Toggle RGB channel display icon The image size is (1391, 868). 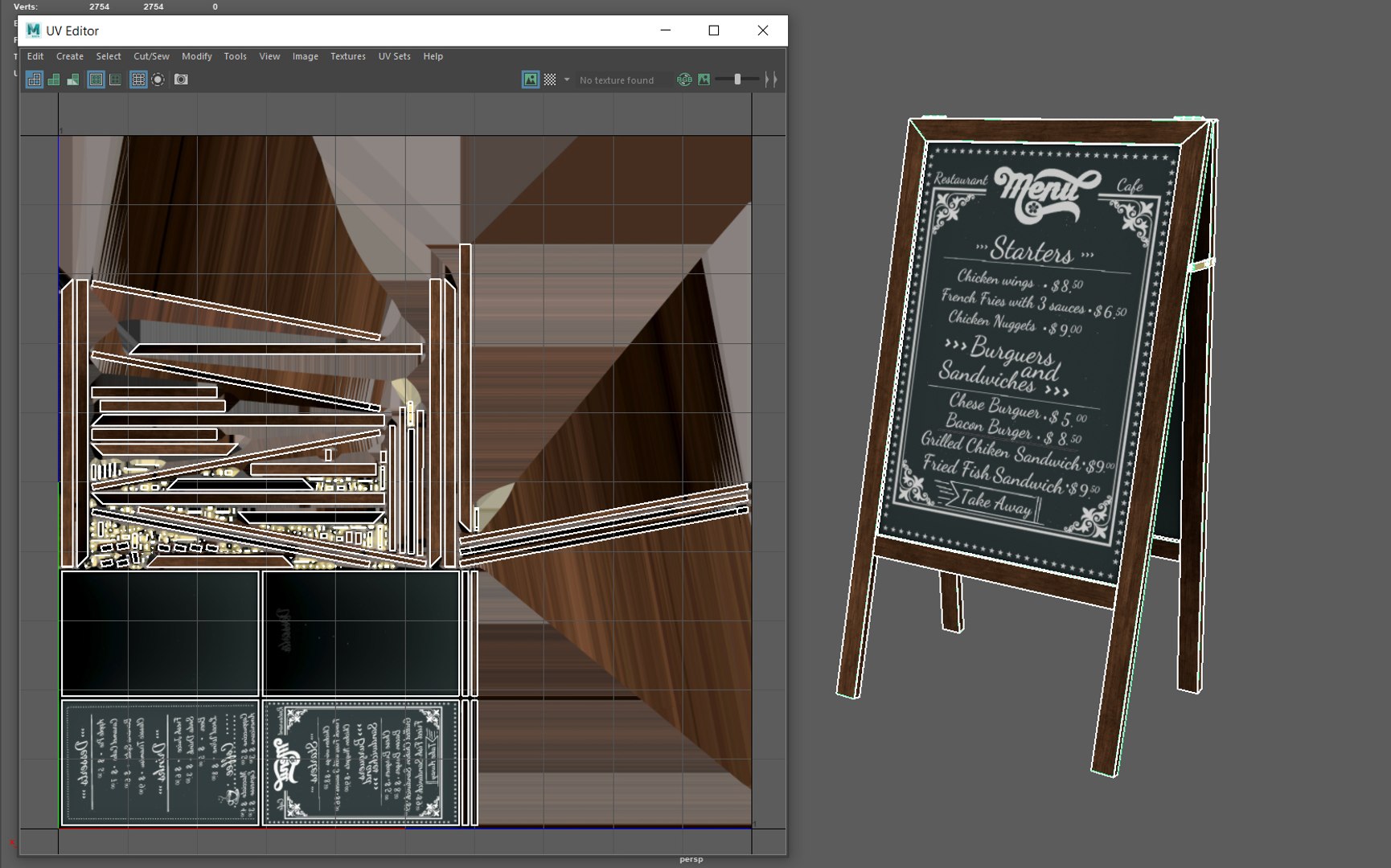coord(684,80)
